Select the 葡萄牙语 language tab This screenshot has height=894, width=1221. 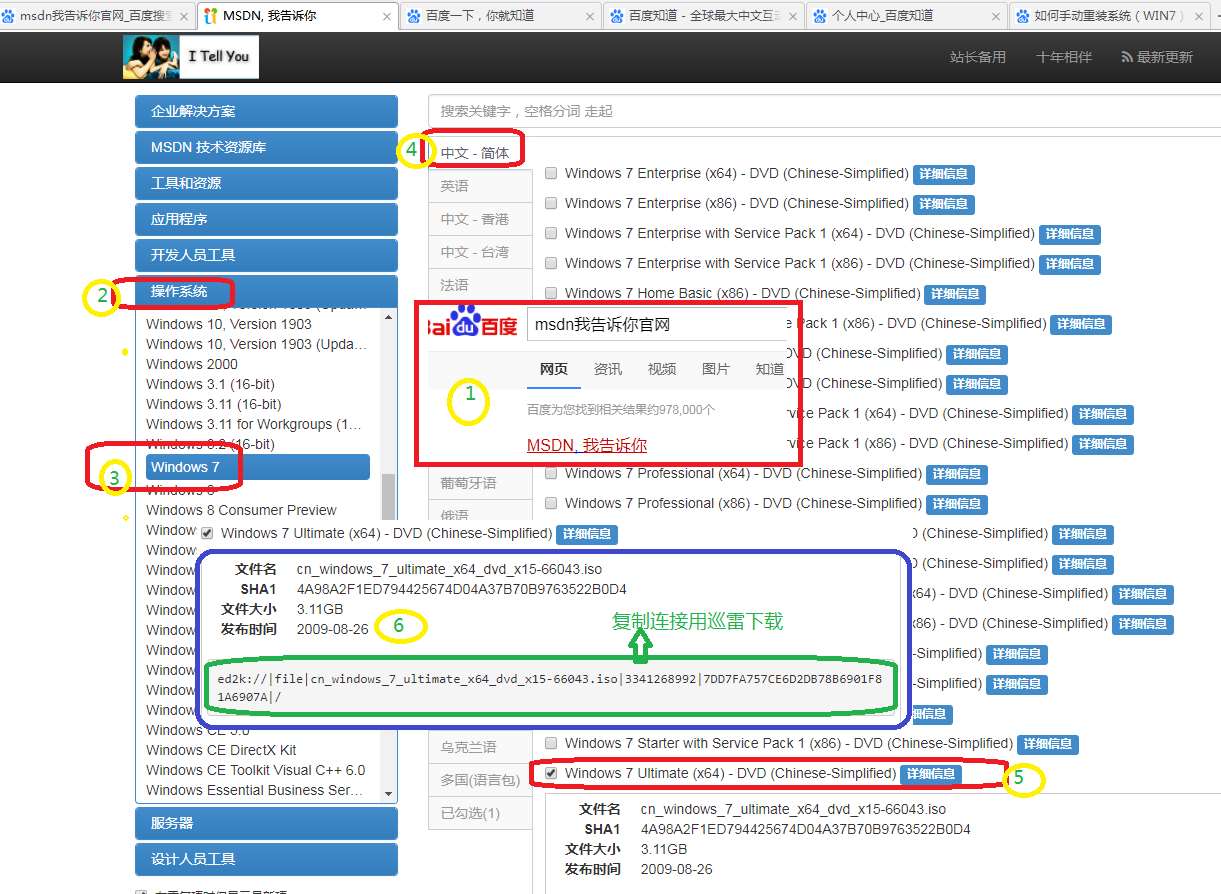tap(480, 483)
